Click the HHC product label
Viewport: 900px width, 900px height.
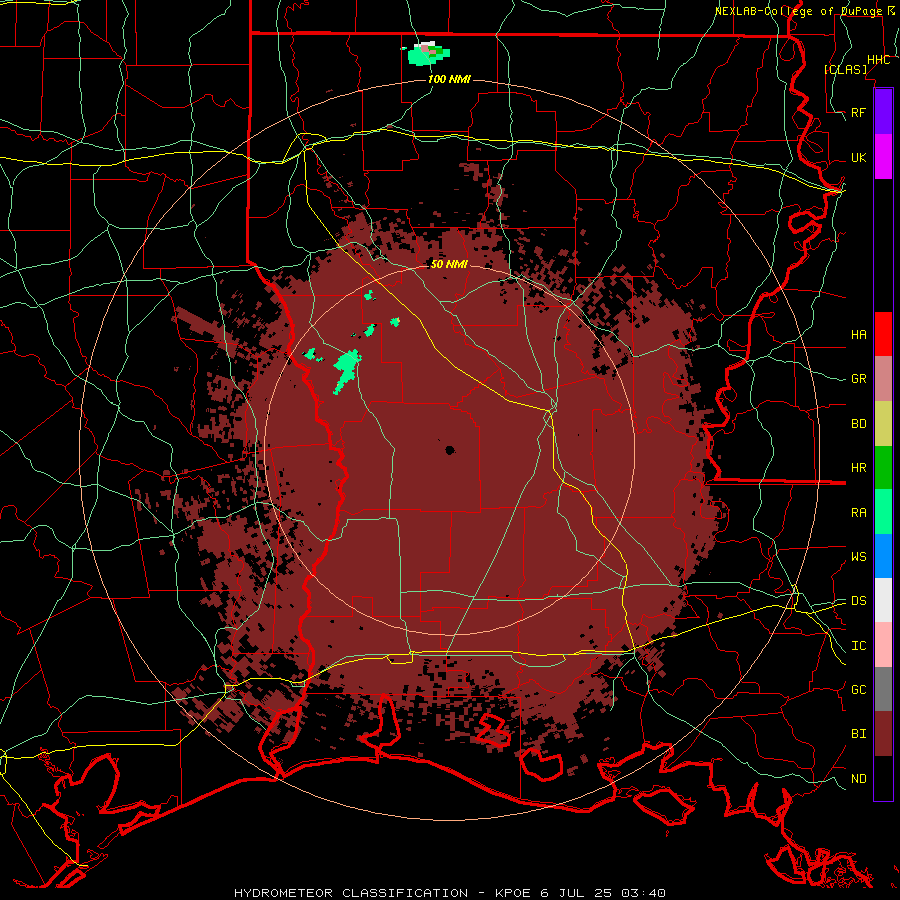[878, 60]
